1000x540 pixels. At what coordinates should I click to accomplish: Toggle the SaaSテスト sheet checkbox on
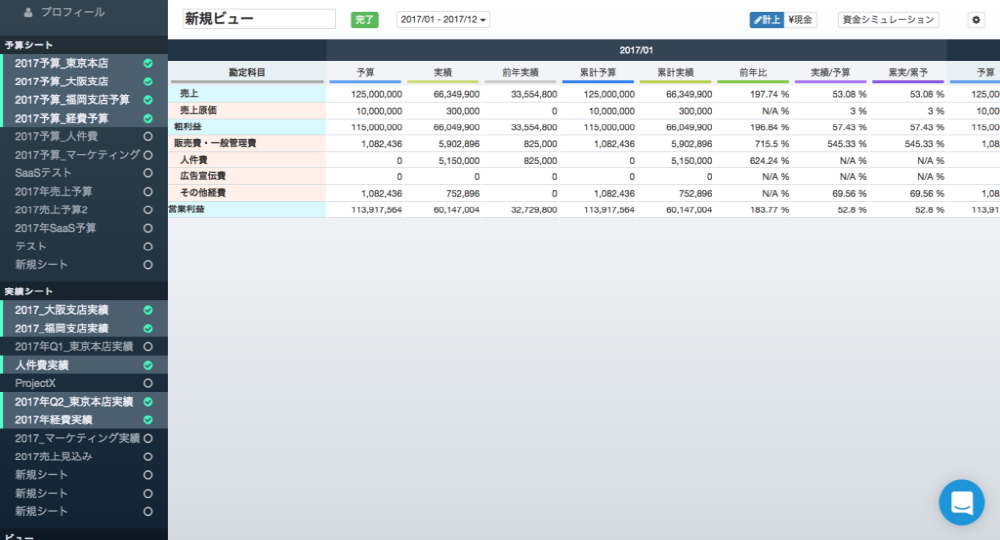(x=148, y=173)
